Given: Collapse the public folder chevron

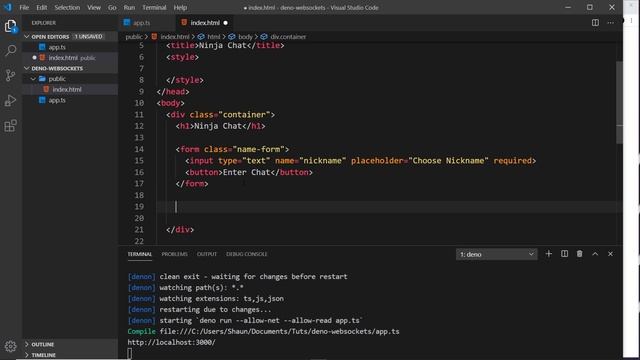Looking at the screenshot, I should 33,79.
